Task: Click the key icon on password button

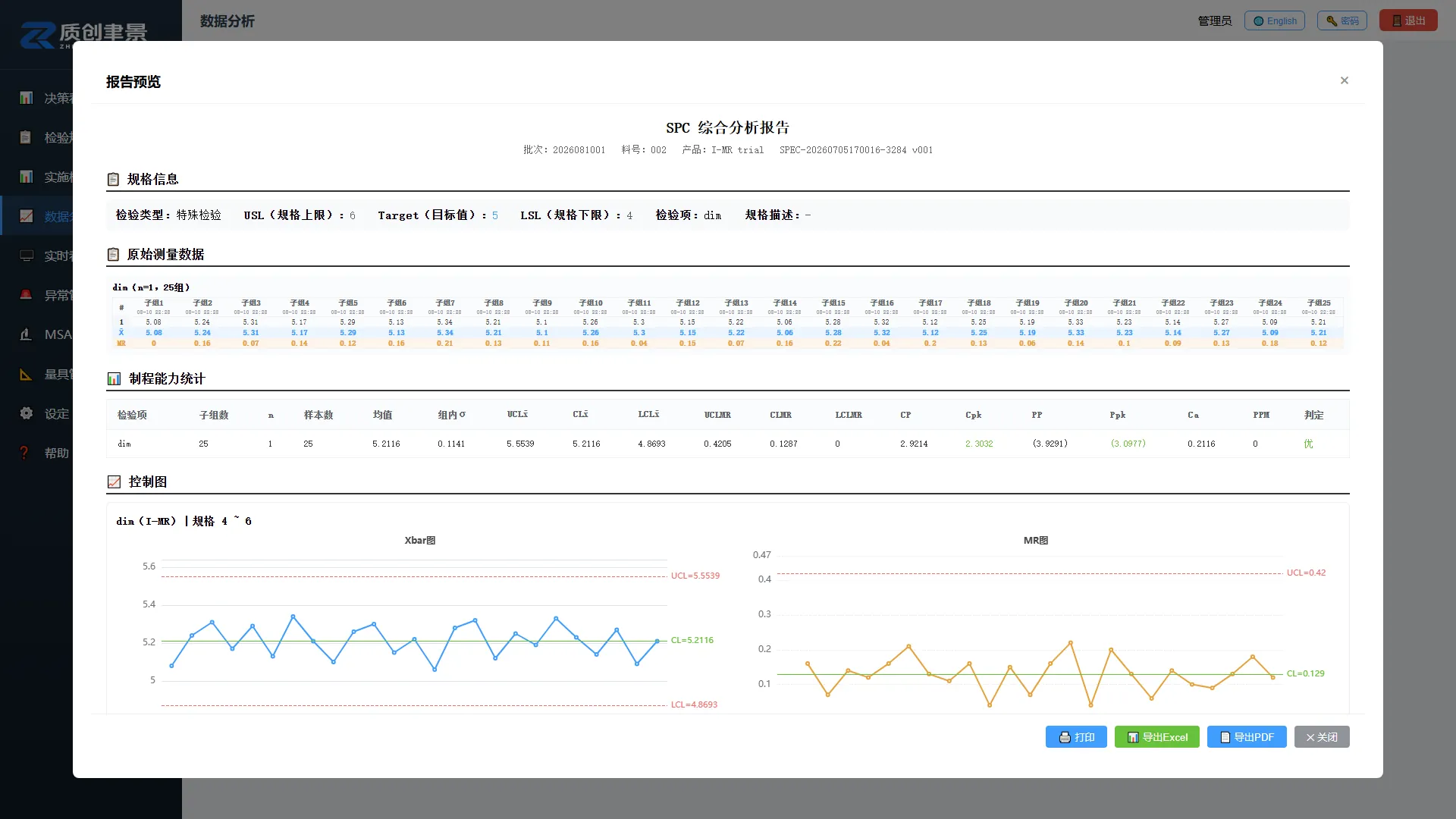Action: coord(1332,21)
